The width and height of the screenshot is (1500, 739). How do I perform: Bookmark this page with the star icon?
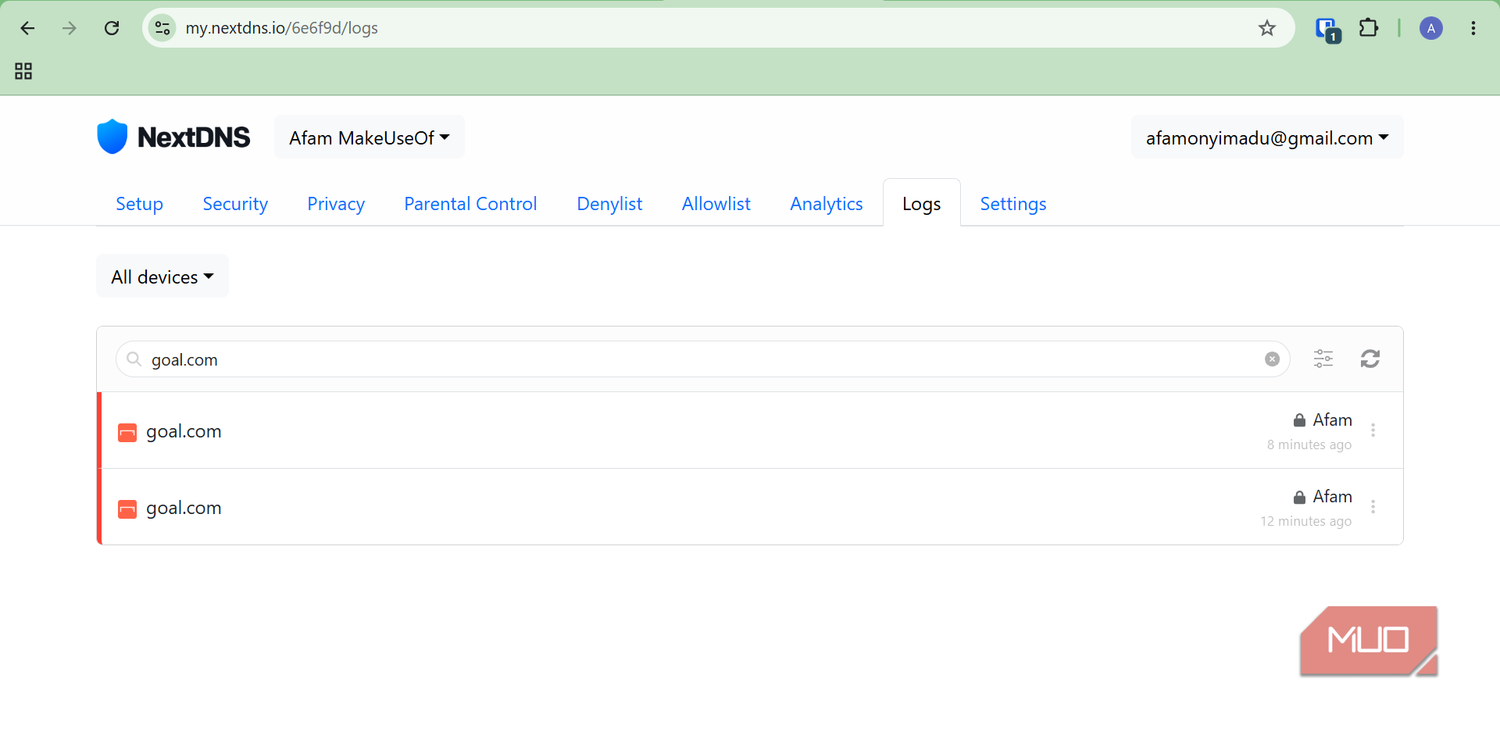point(1267,28)
